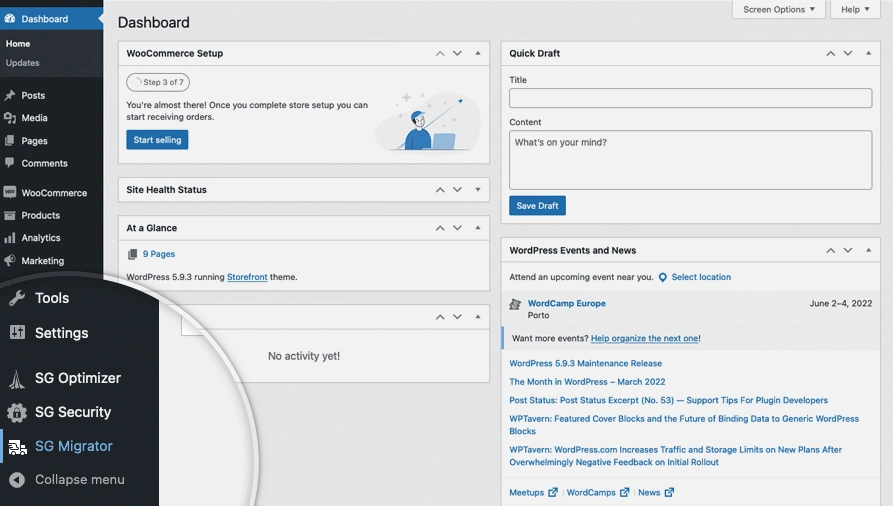893x506 pixels.
Task: Toggle the Site Health Status panel open
Action: tap(478, 189)
